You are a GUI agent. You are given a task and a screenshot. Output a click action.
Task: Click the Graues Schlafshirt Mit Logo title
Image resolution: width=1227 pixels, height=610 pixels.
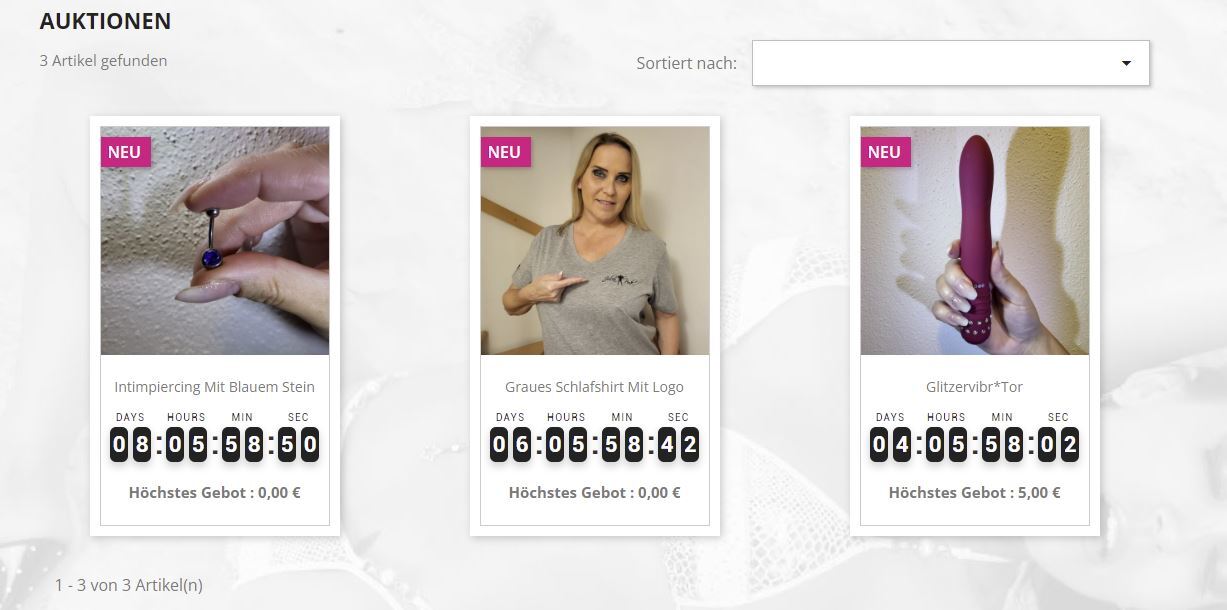595,387
